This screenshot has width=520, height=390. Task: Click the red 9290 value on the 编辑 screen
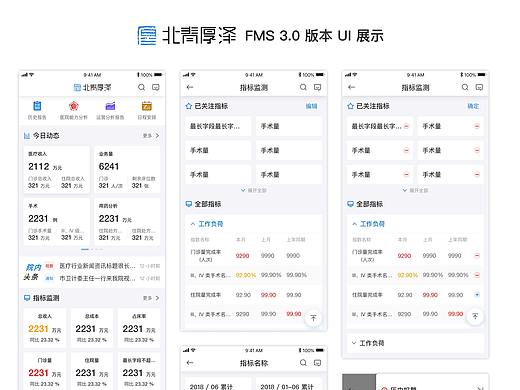(242, 256)
